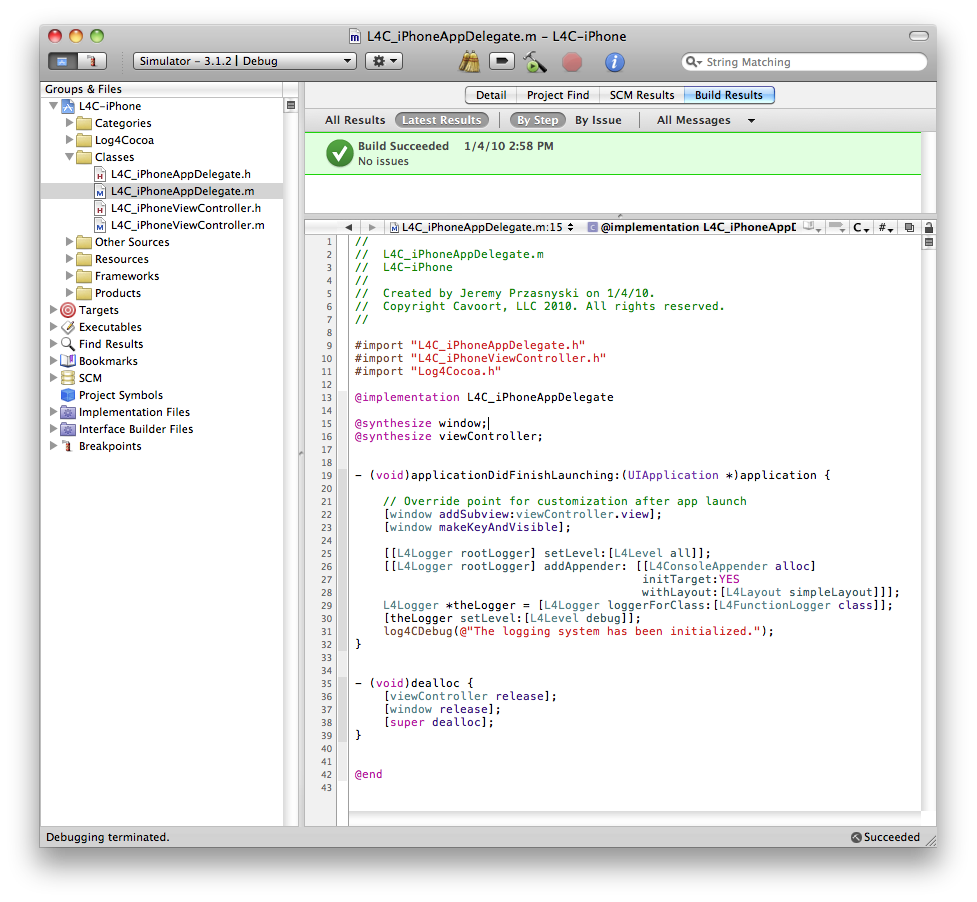977x902 pixels.
Task: Go forward in editor history arrow
Action: pos(372,227)
